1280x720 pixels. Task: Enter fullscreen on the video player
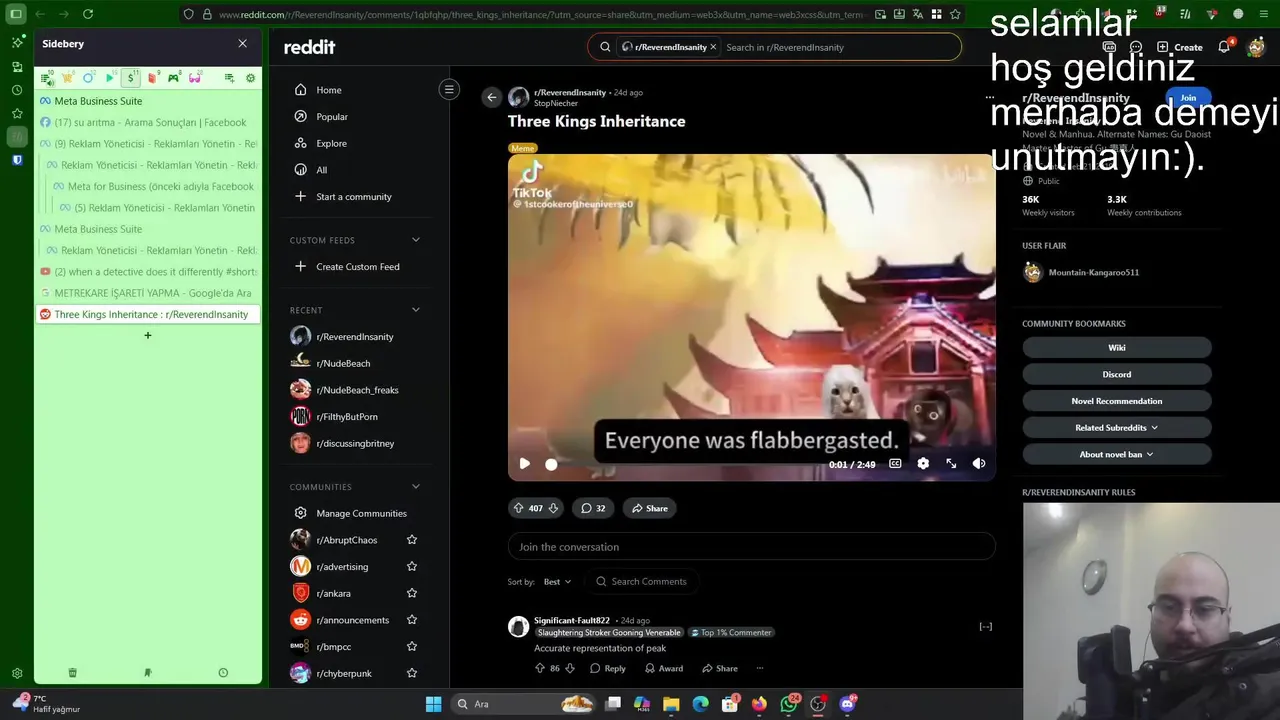(951, 463)
